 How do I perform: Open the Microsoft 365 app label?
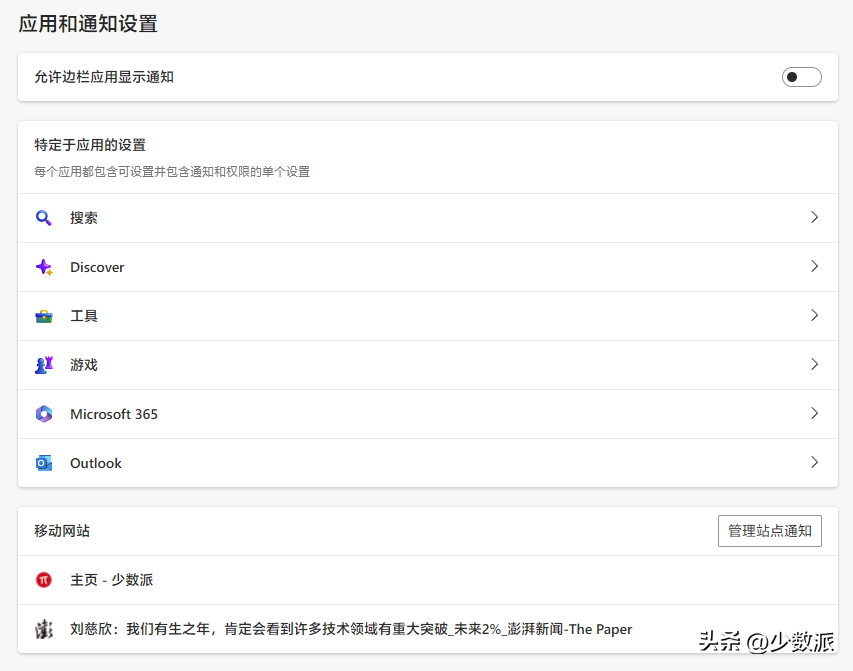coord(114,414)
